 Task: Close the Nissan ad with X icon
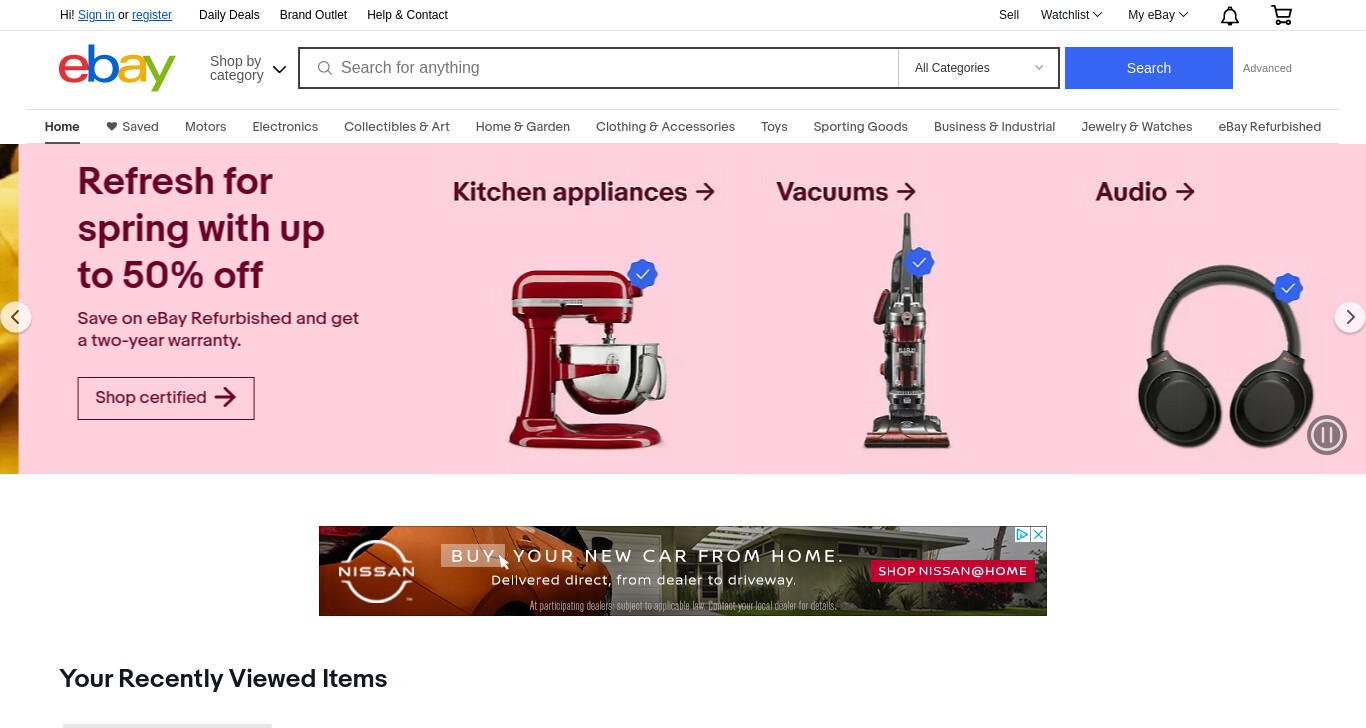[x=1039, y=534]
